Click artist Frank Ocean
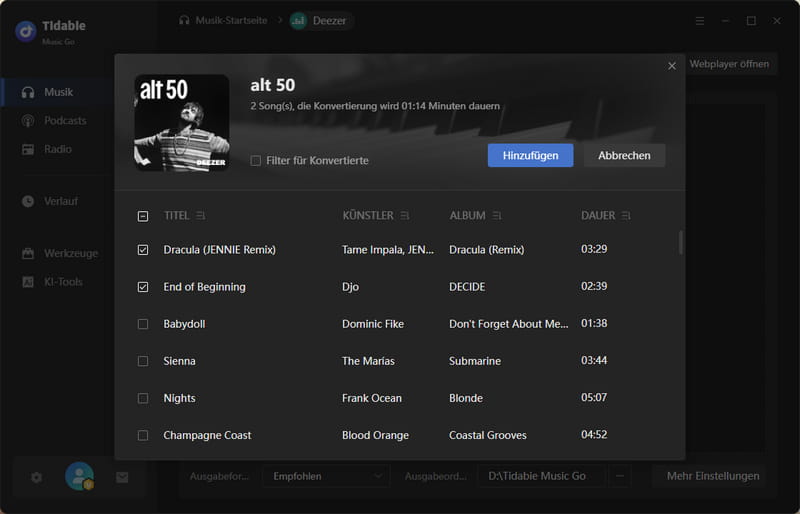 [x=371, y=398]
